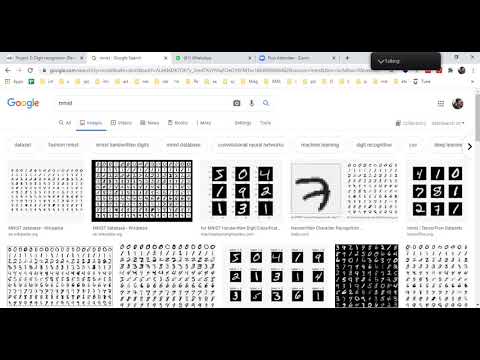Click the mnist search text field
This screenshot has width=480, height=360.
(143, 103)
